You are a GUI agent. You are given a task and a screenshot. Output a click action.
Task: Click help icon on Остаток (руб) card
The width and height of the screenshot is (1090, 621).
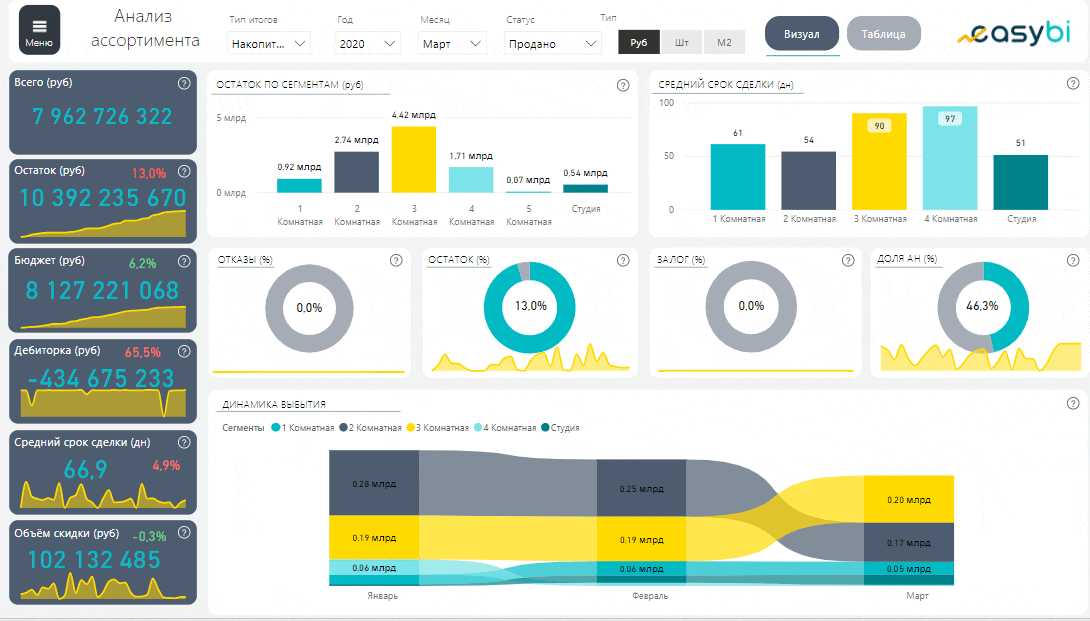(x=184, y=171)
